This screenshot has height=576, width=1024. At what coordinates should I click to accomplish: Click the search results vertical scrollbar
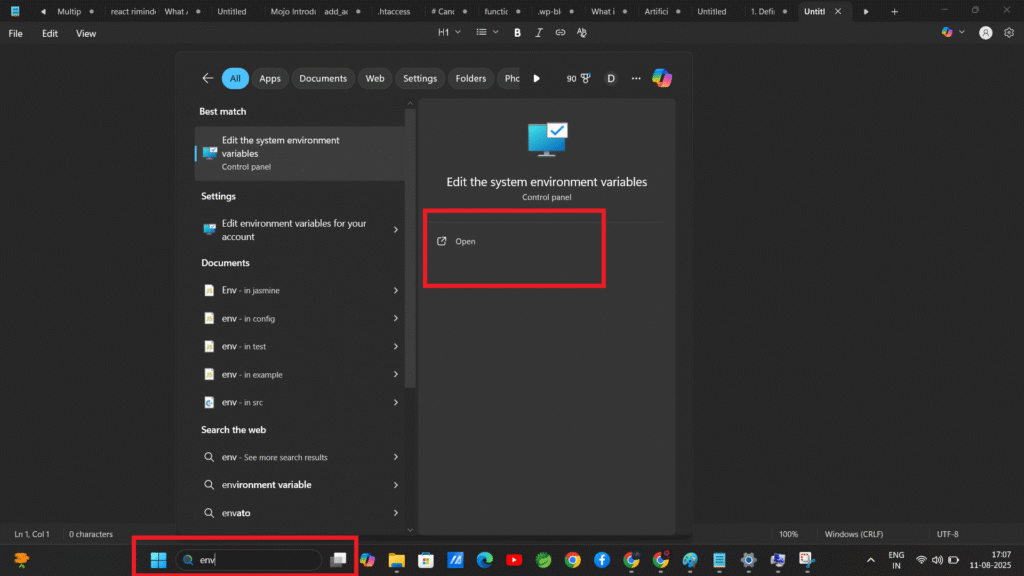410,250
